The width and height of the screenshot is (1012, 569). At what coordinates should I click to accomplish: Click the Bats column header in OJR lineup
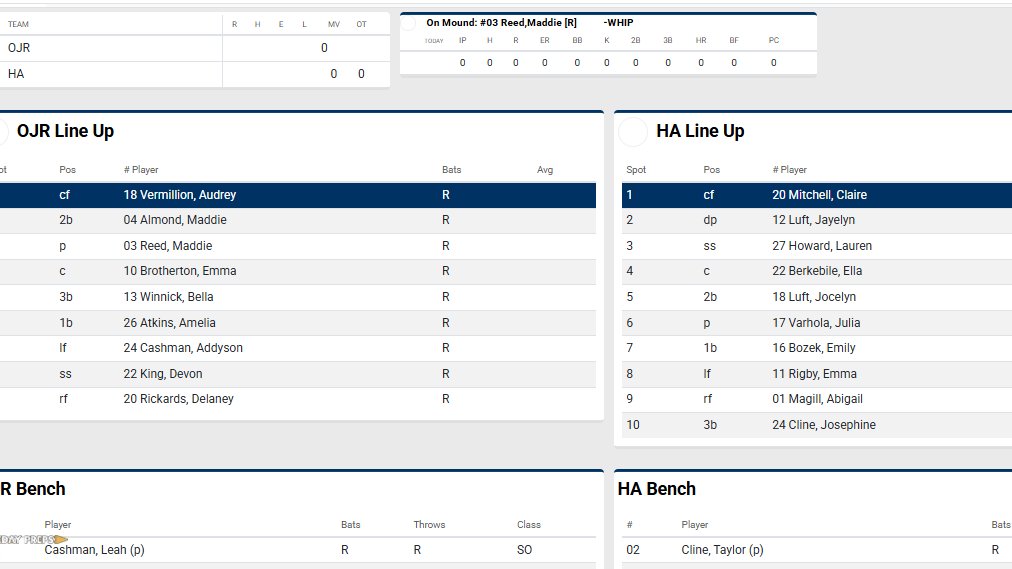pos(452,170)
